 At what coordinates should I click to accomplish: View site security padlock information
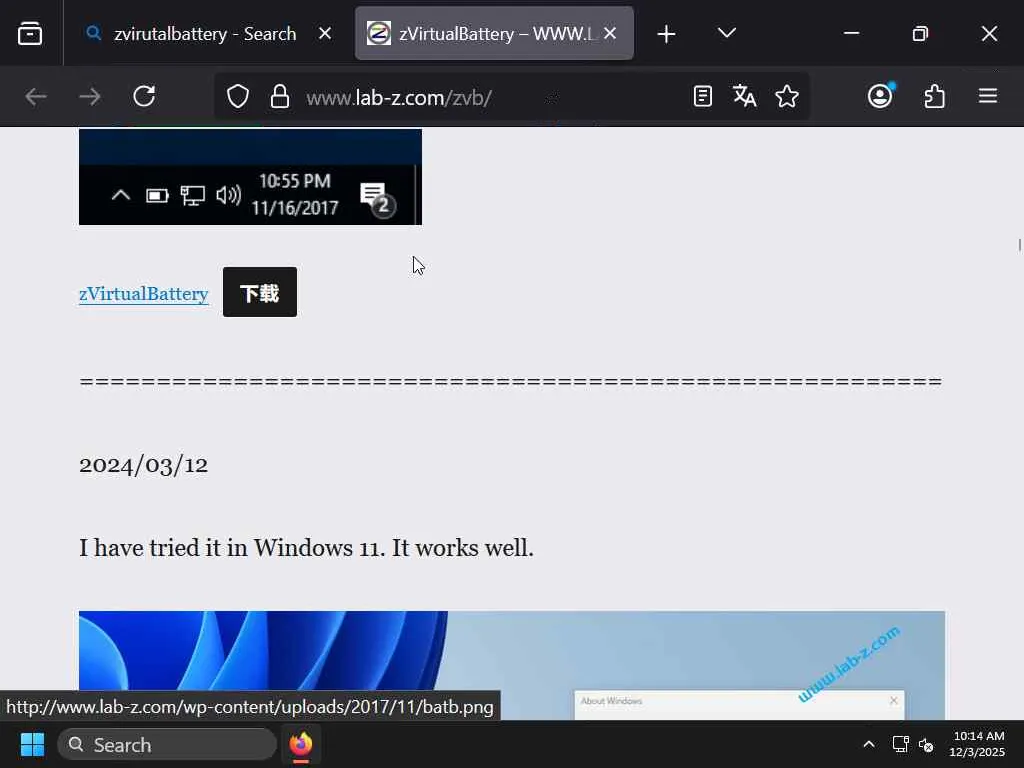pyautogui.click(x=280, y=97)
